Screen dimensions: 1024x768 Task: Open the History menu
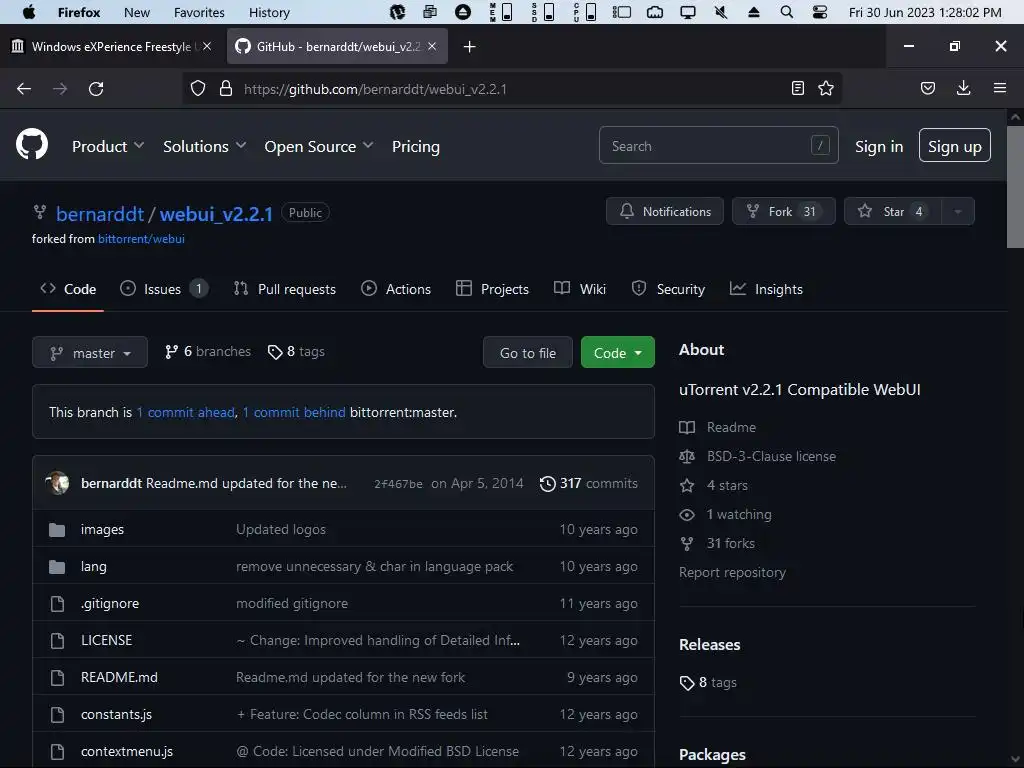point(269,12)
